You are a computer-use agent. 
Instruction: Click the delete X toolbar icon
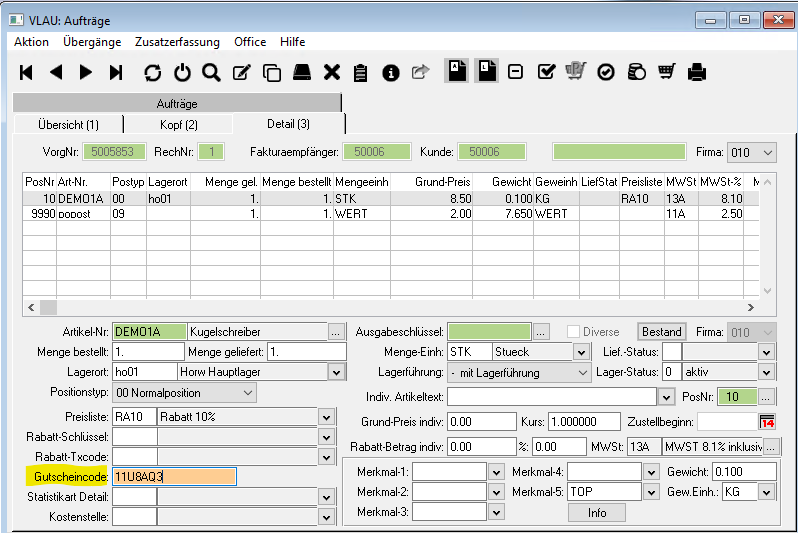click(x=332, y=72)
